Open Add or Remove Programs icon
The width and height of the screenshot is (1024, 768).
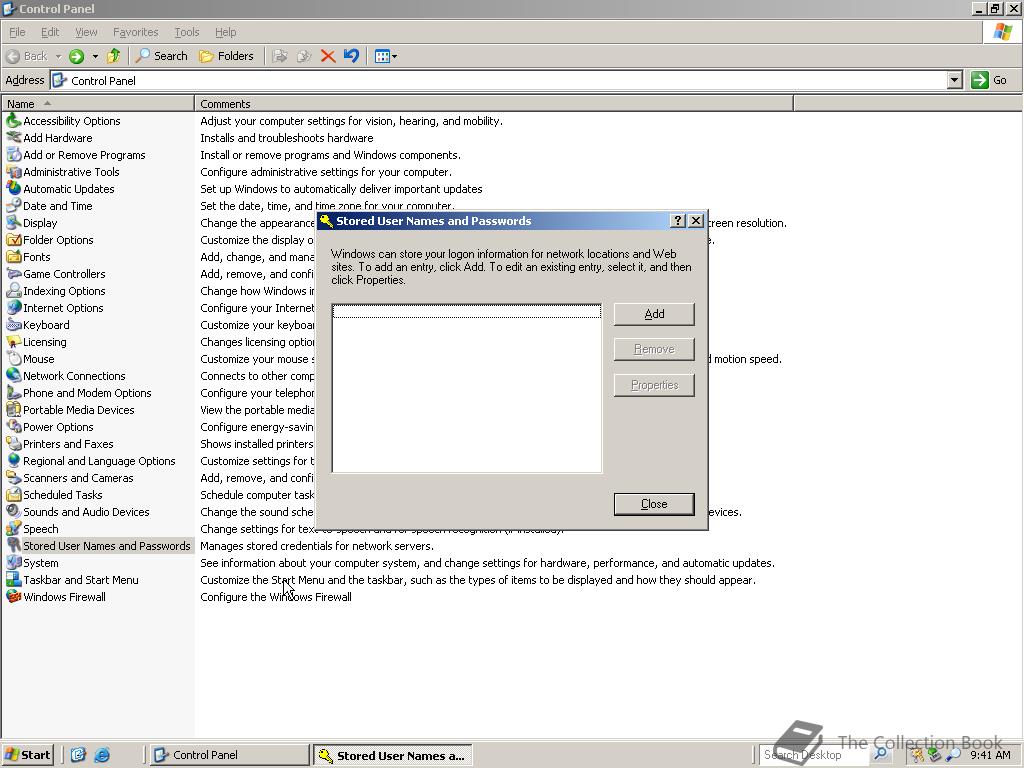click(x=14, y=155)
